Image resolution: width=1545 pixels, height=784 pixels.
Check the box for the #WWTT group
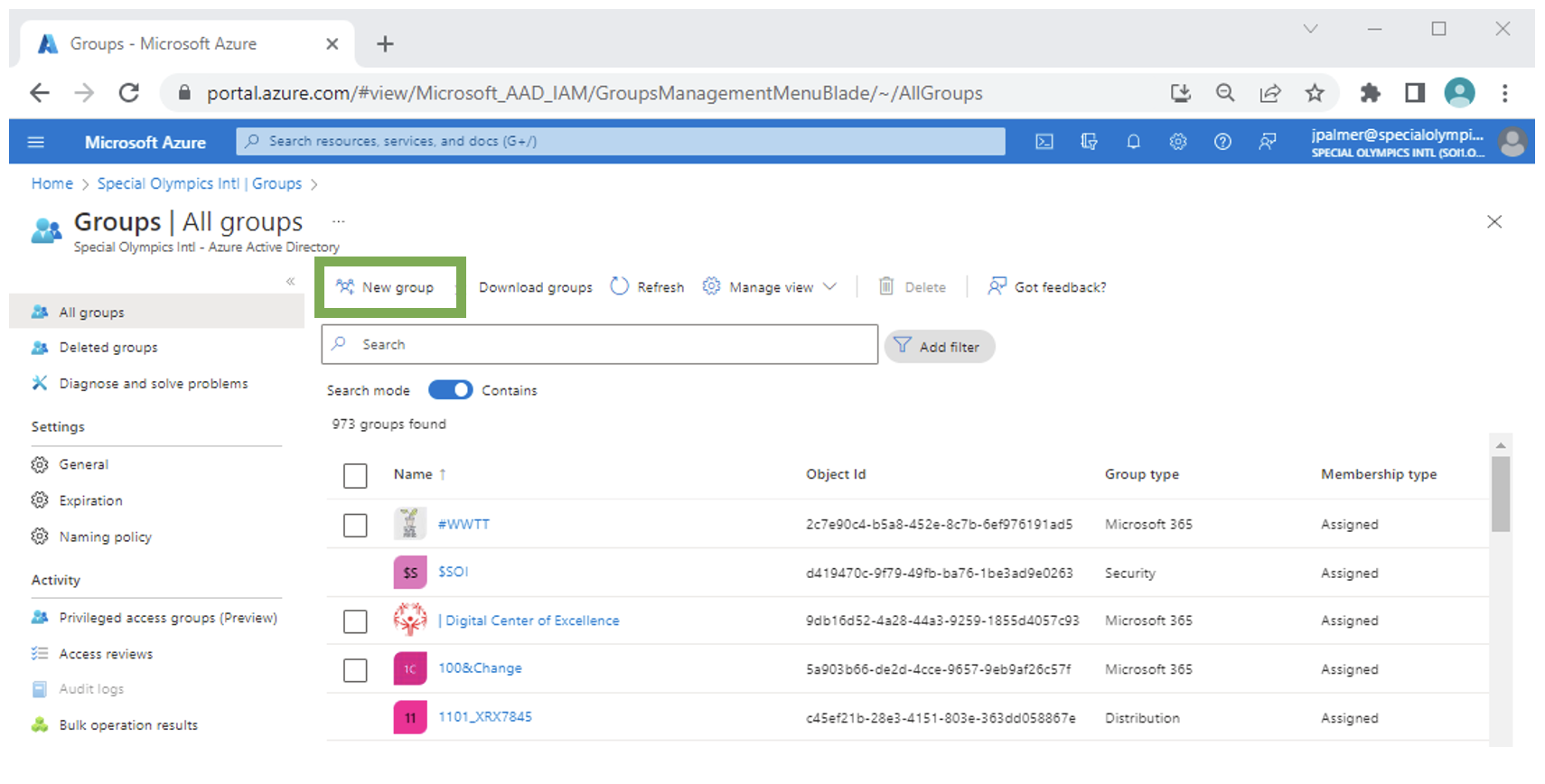355,526
